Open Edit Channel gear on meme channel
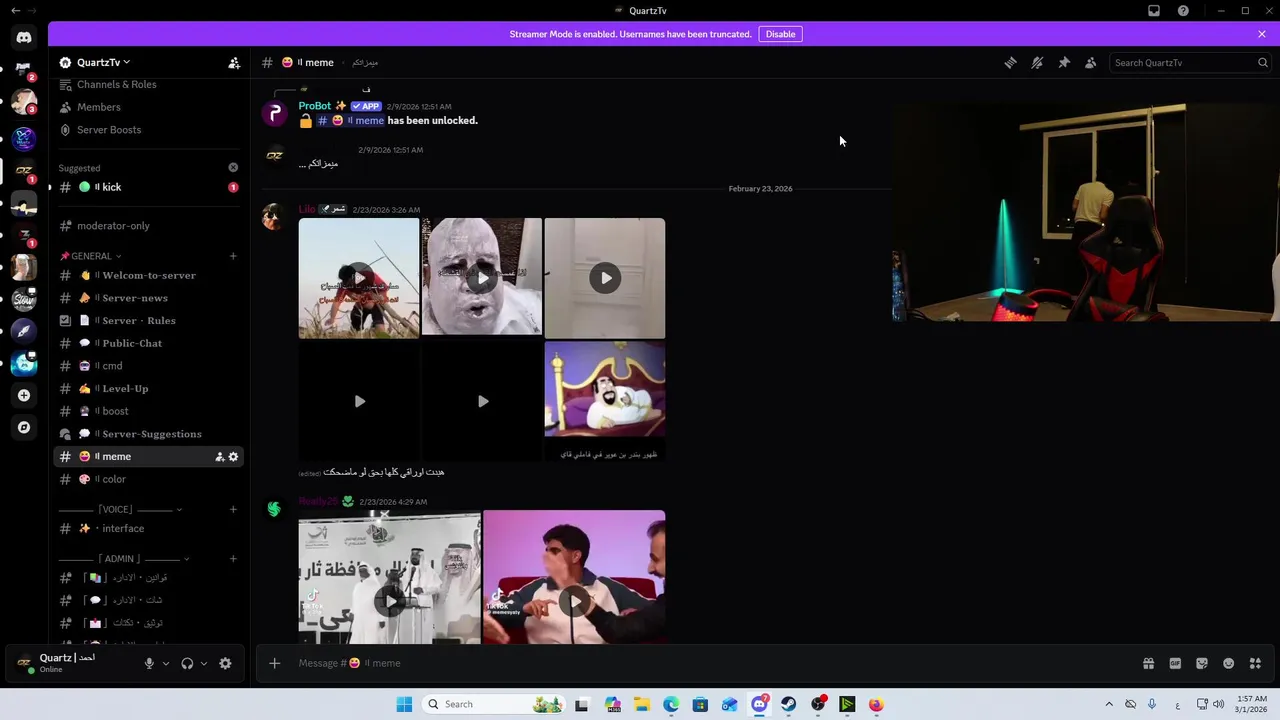Viewport: 1280px width, 720px height. 233,457
